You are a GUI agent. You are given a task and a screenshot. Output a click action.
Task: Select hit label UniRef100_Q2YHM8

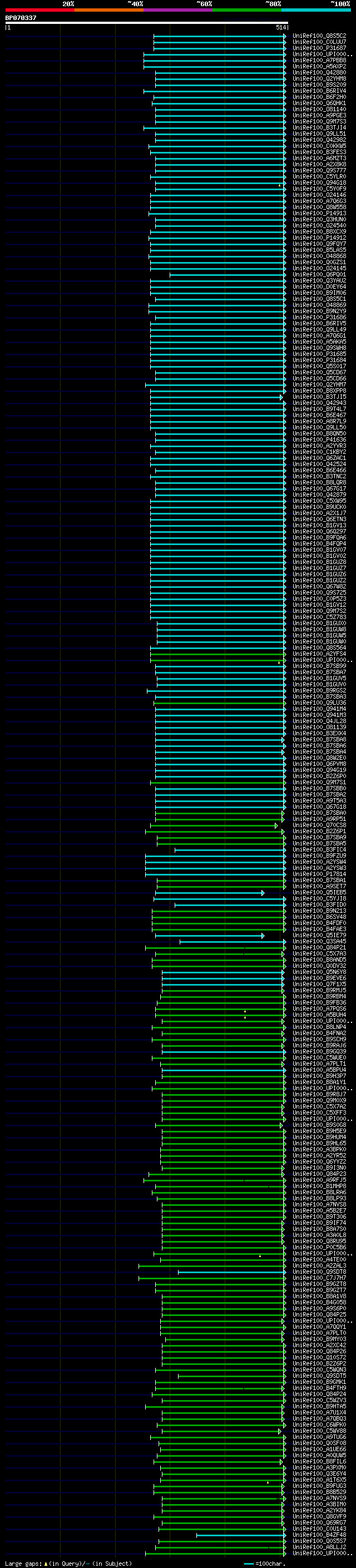[x=319, y=78]
